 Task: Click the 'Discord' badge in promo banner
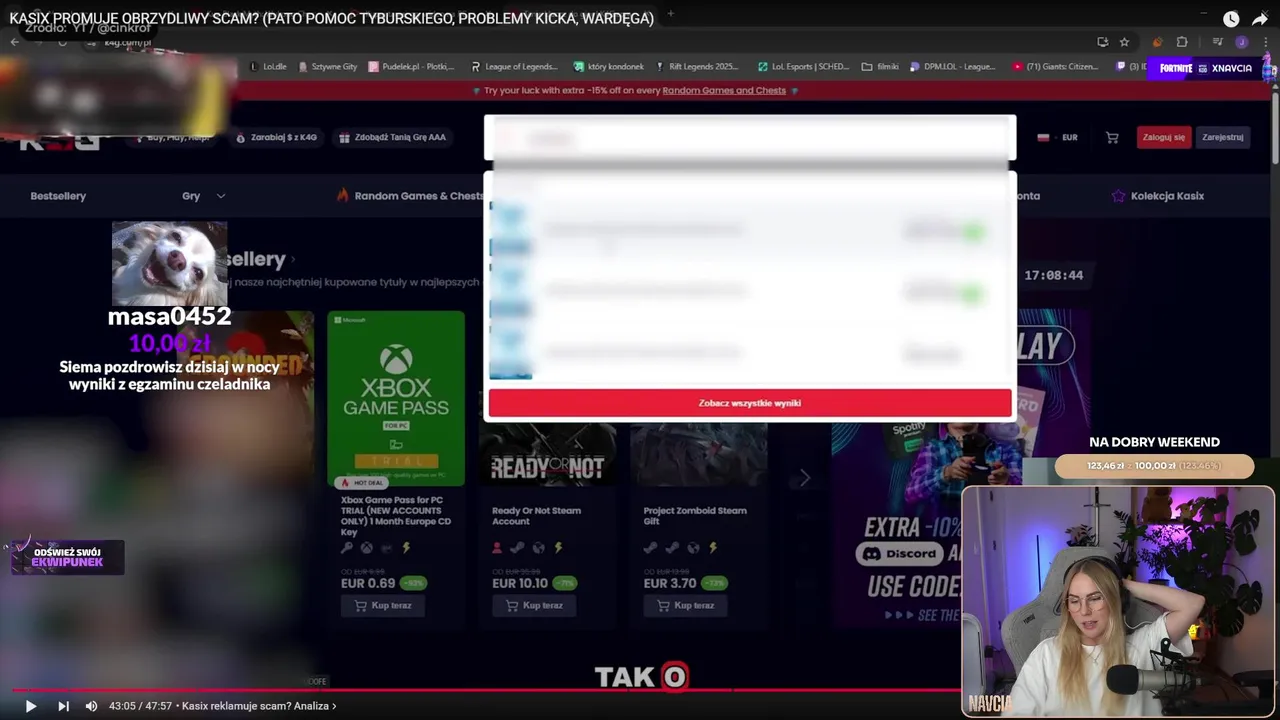(x=901, y=553)
